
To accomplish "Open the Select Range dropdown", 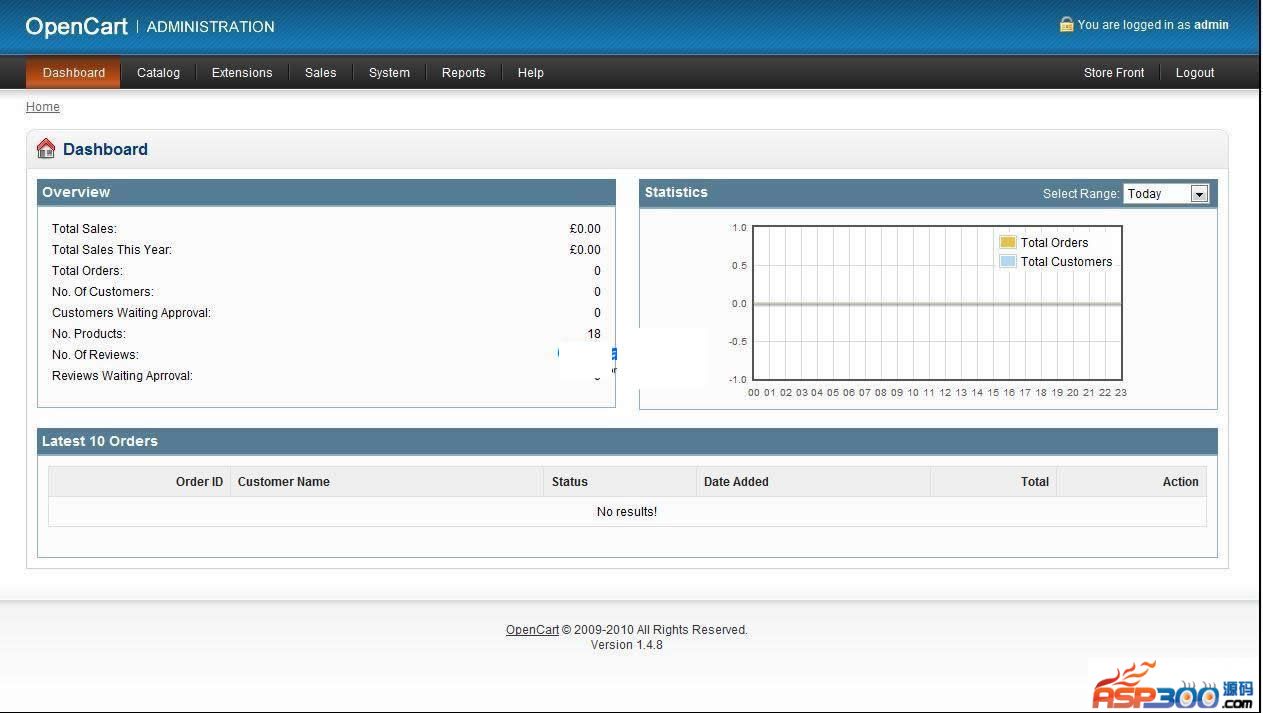I will point(1165,194).
